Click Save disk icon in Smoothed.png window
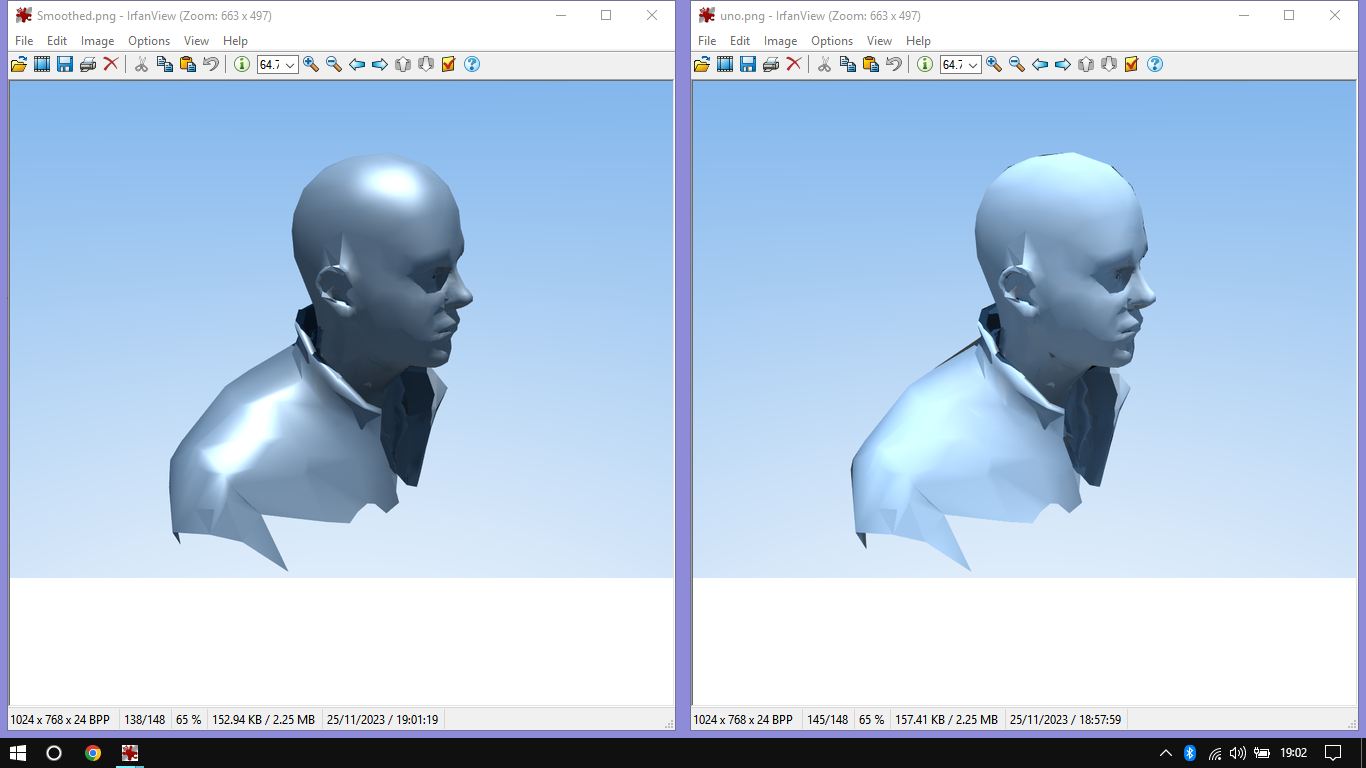1366x768 pixels. (65, 64)
